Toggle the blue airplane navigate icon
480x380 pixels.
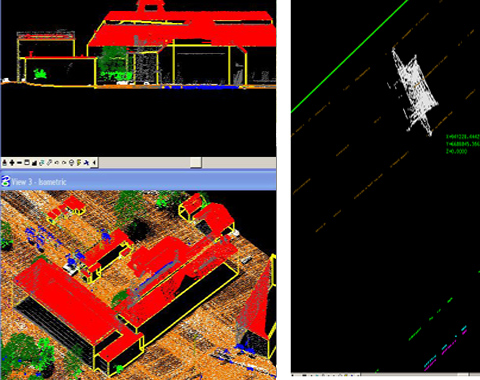[86, 163]
